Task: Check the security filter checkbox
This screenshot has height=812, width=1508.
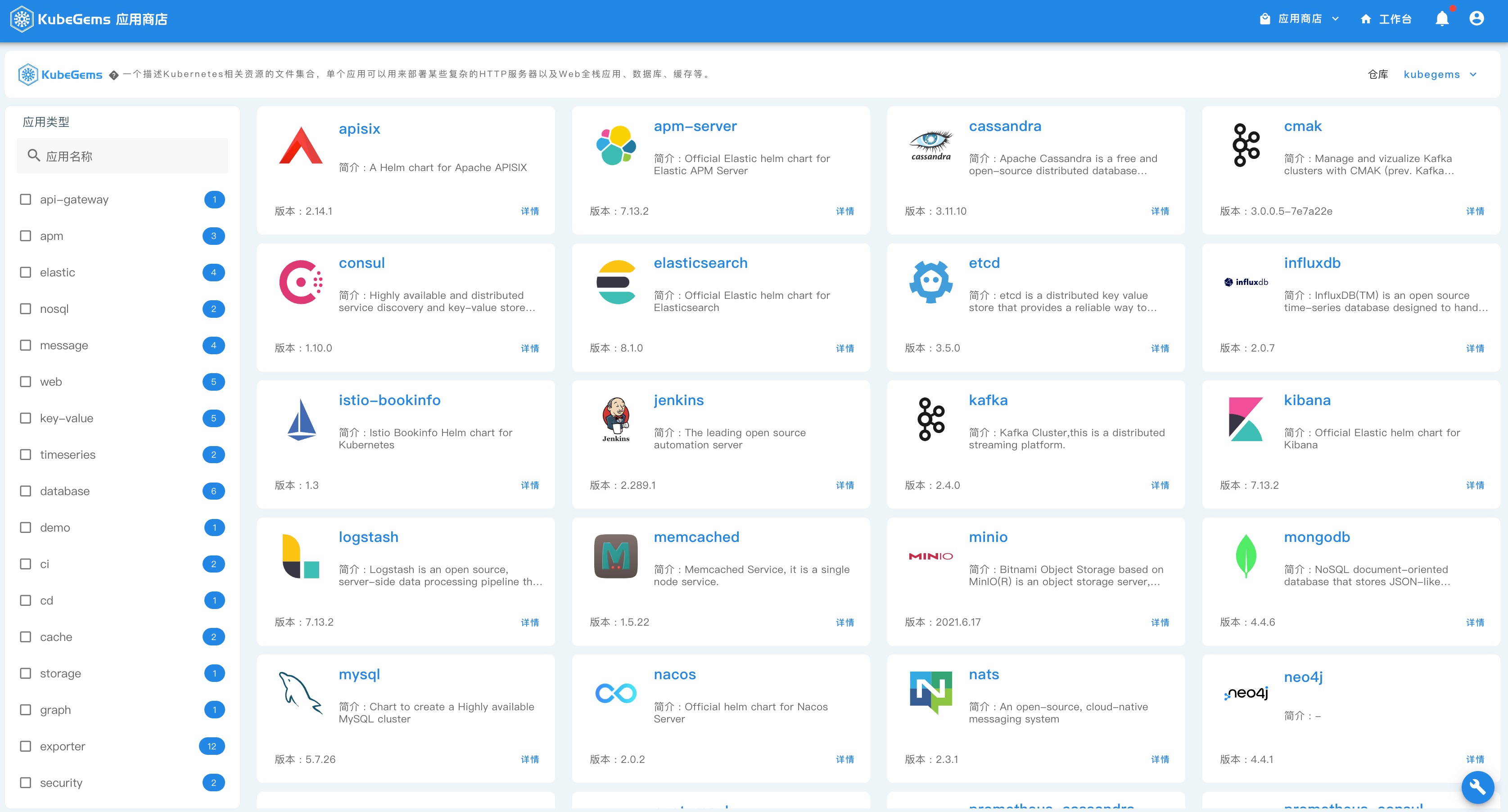Action: (x=26, y=783)
